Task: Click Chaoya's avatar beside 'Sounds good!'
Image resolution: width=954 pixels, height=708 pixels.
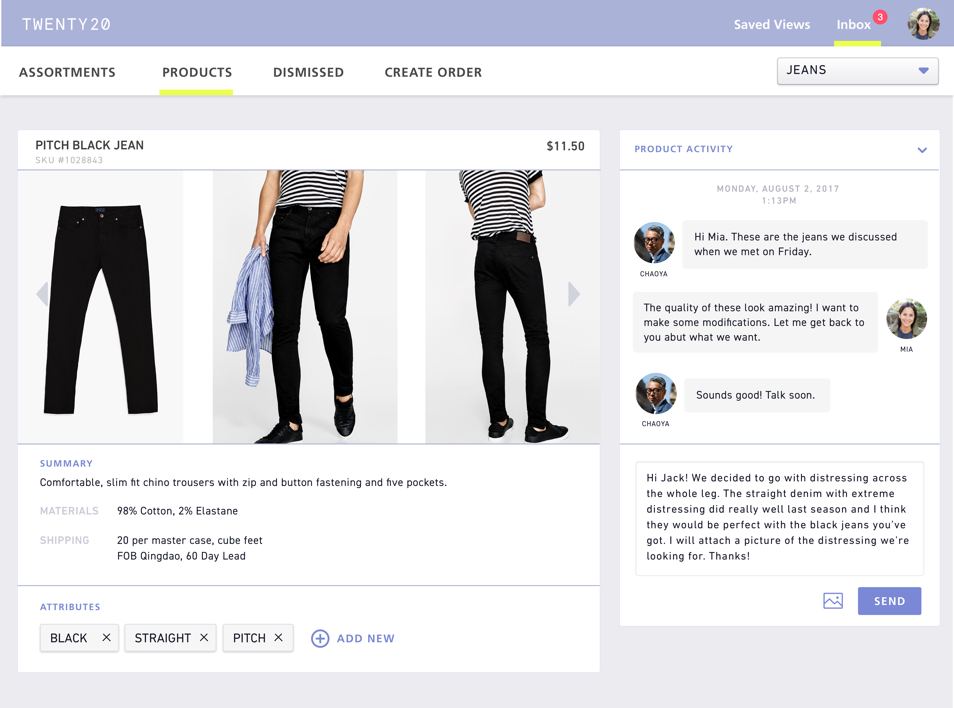Action: pos(656,394)
